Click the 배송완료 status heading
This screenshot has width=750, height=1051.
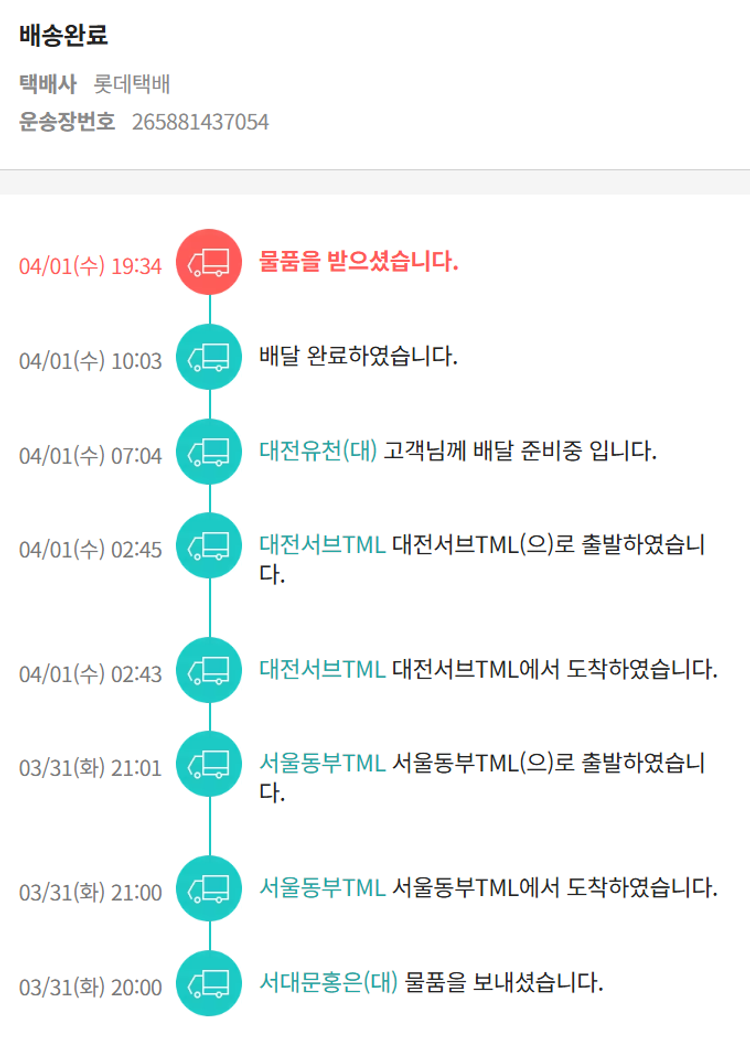pyautogui.click(x=63, y=36)
